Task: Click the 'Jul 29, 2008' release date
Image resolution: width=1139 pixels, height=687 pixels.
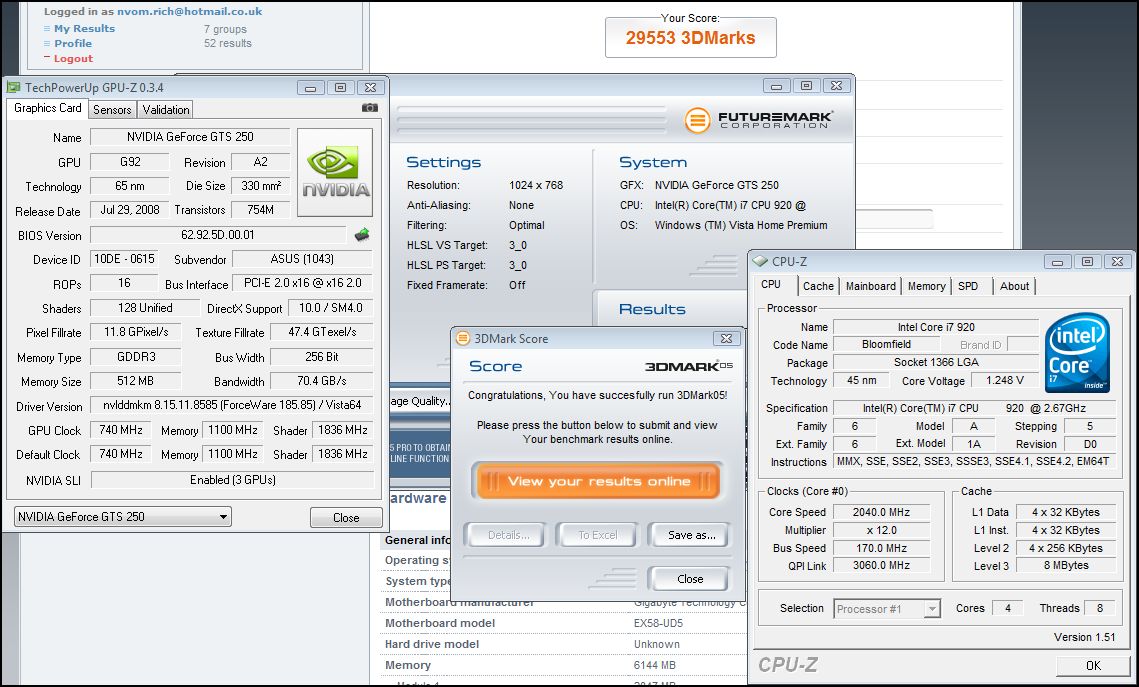Action: (x=130, y=210)
